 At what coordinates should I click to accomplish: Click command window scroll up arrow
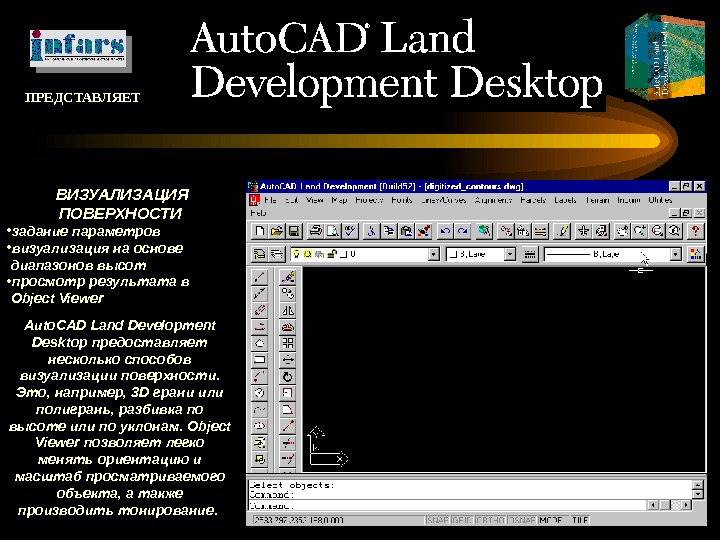[698, 485]
